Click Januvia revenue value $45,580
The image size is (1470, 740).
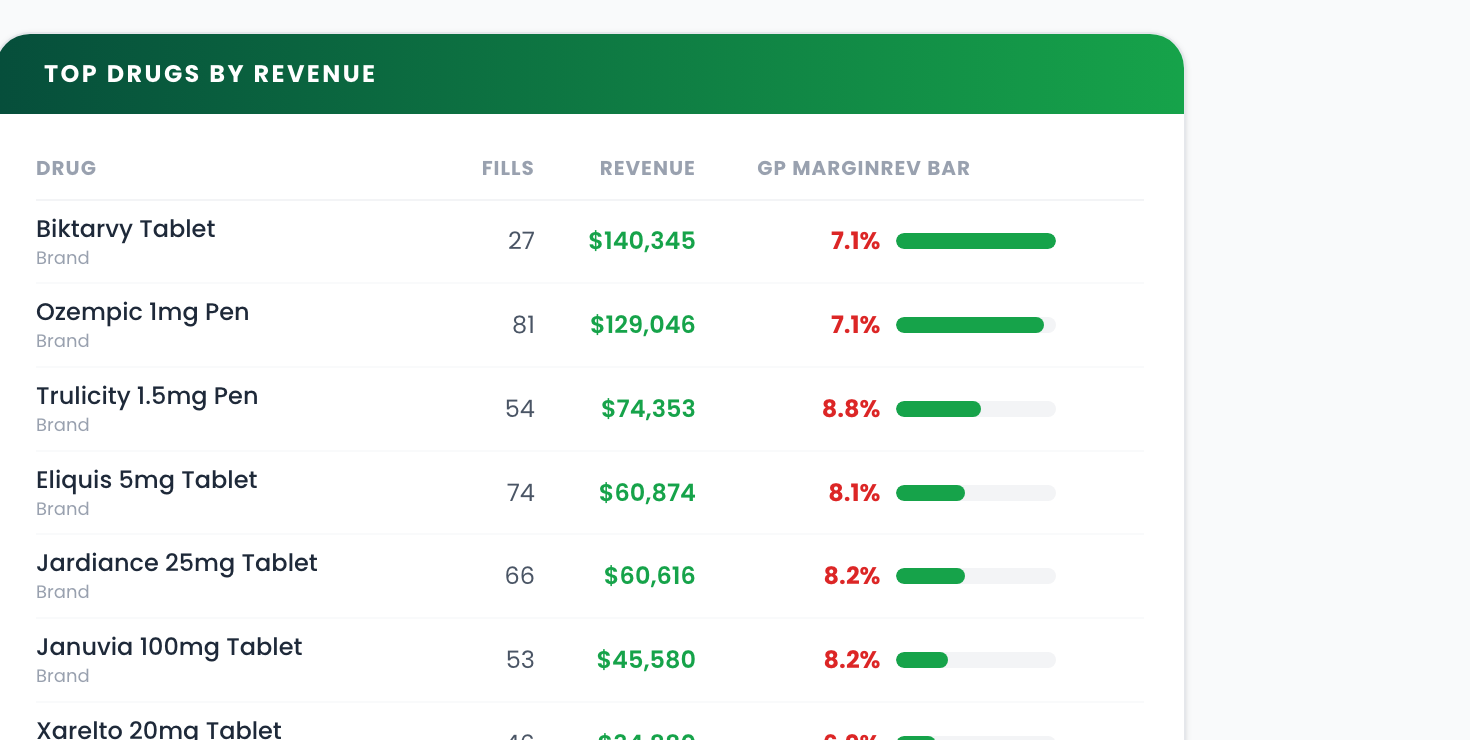coord(646,660)
